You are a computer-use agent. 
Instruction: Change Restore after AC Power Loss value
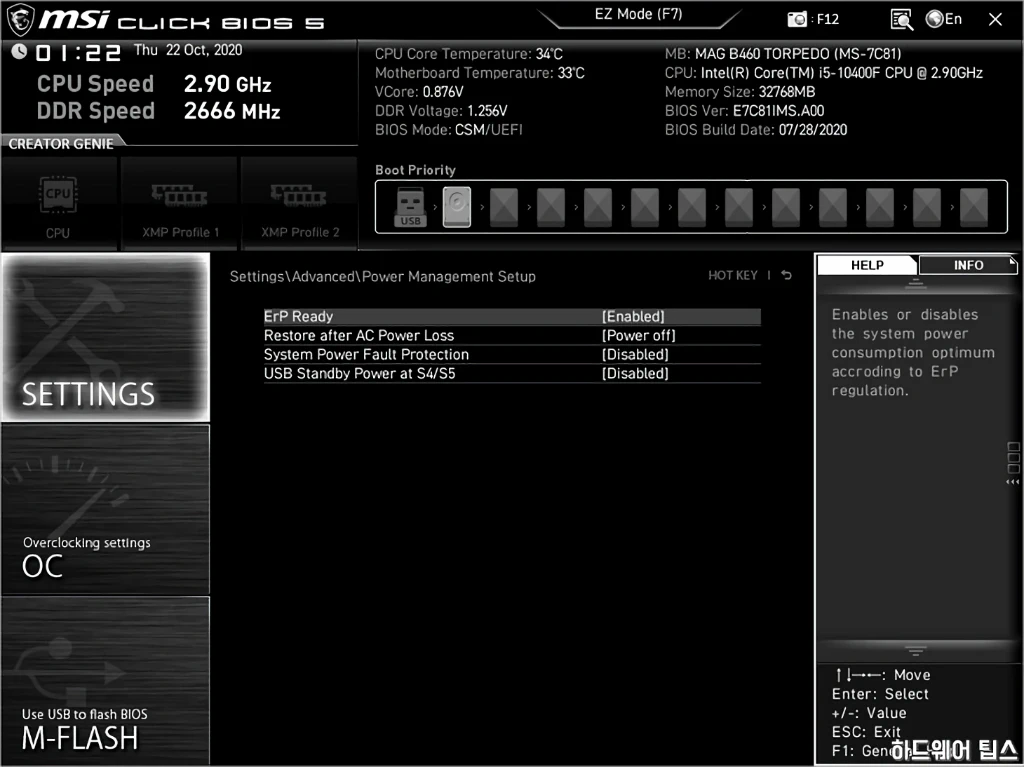point(639,335)
